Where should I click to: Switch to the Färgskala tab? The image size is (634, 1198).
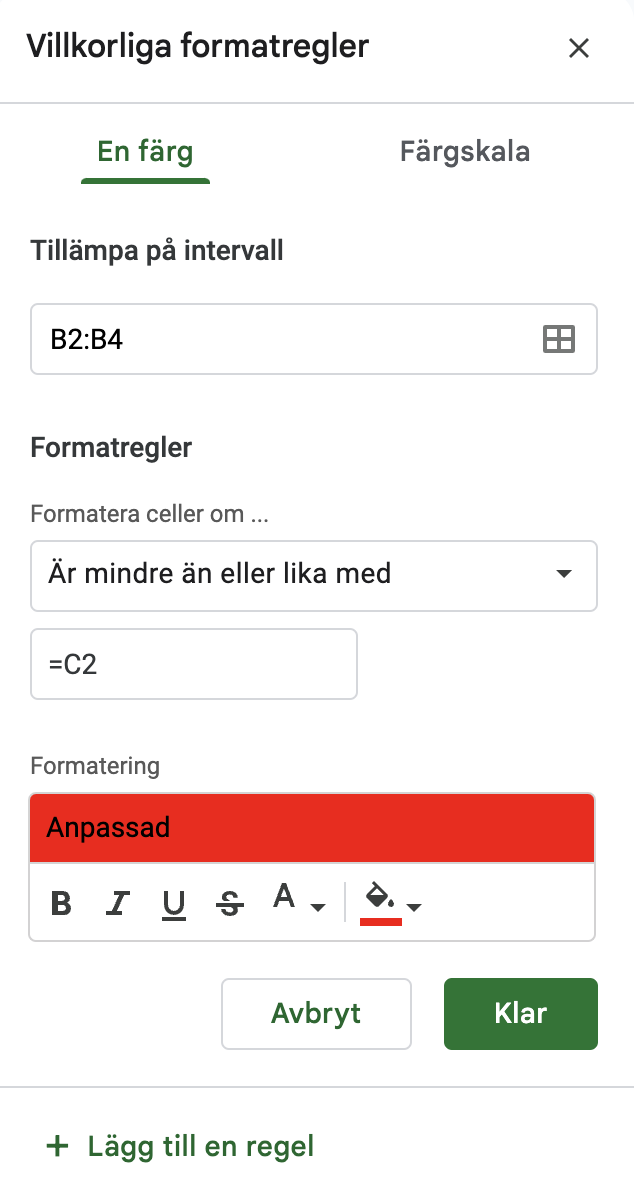tap(465, 152)
